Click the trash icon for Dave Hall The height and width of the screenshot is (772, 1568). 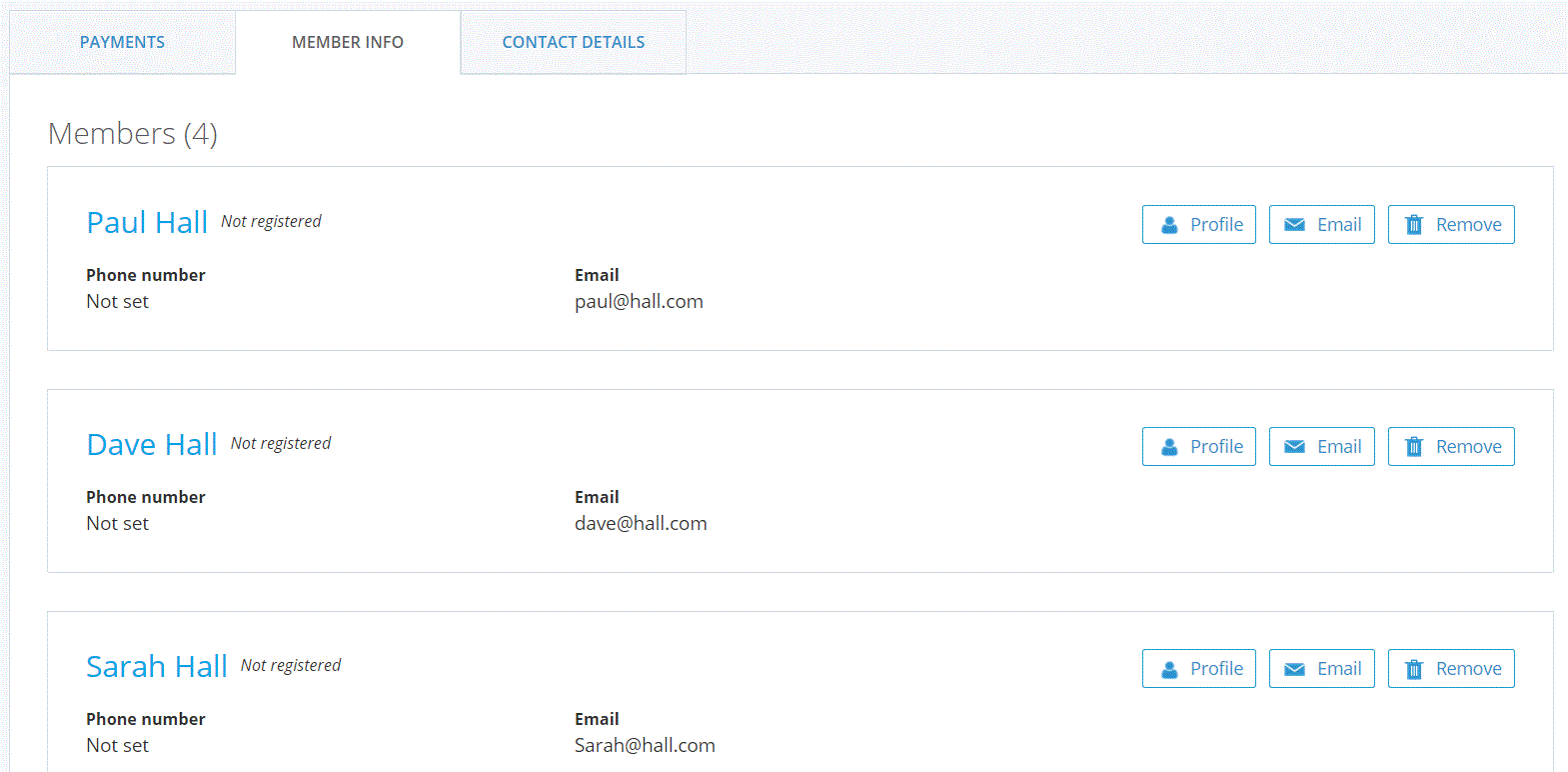1414,447
